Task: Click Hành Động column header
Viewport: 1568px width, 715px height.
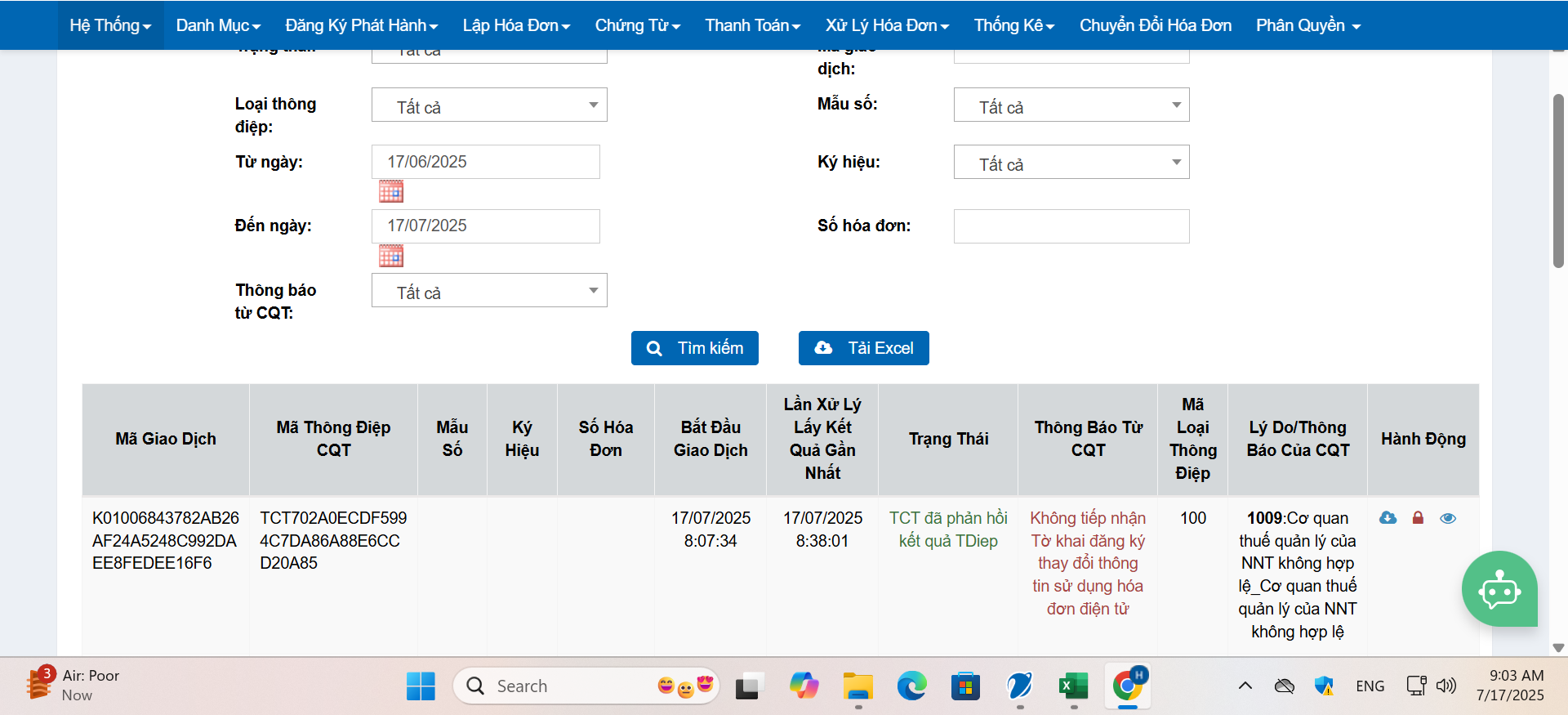Action: click(x=1423, y=439)
